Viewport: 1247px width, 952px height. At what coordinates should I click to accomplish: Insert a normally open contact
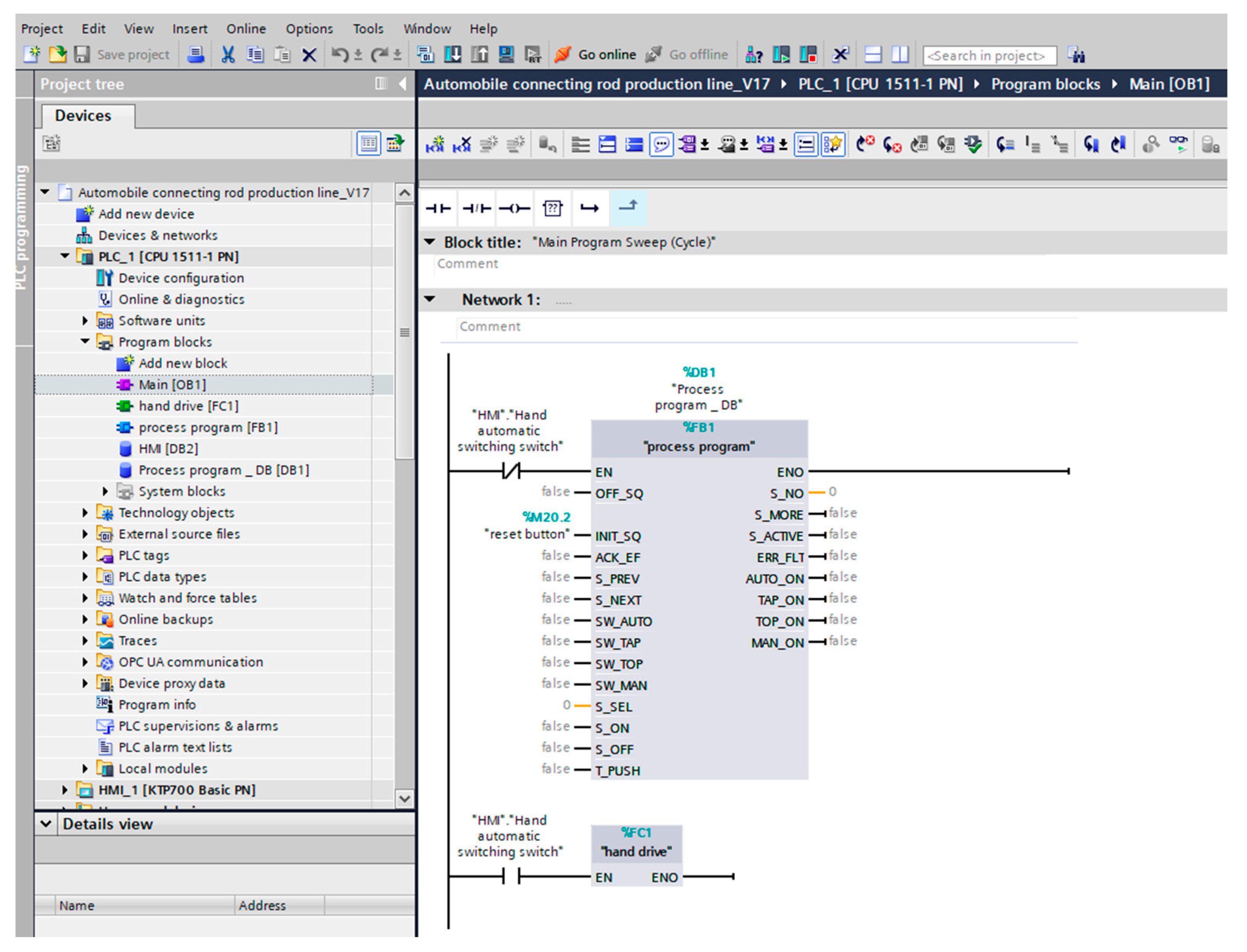(x=438, y=208)
